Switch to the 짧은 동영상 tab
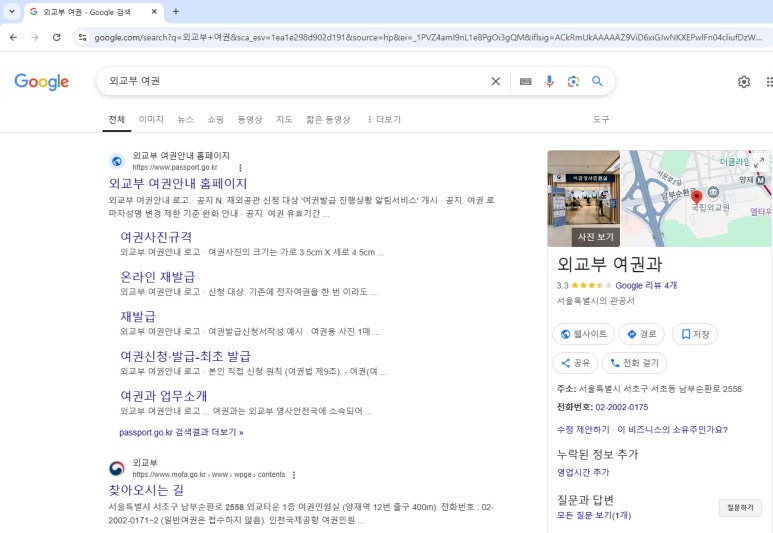This screenshot has height=533, width=773. [x=328, y=119]
